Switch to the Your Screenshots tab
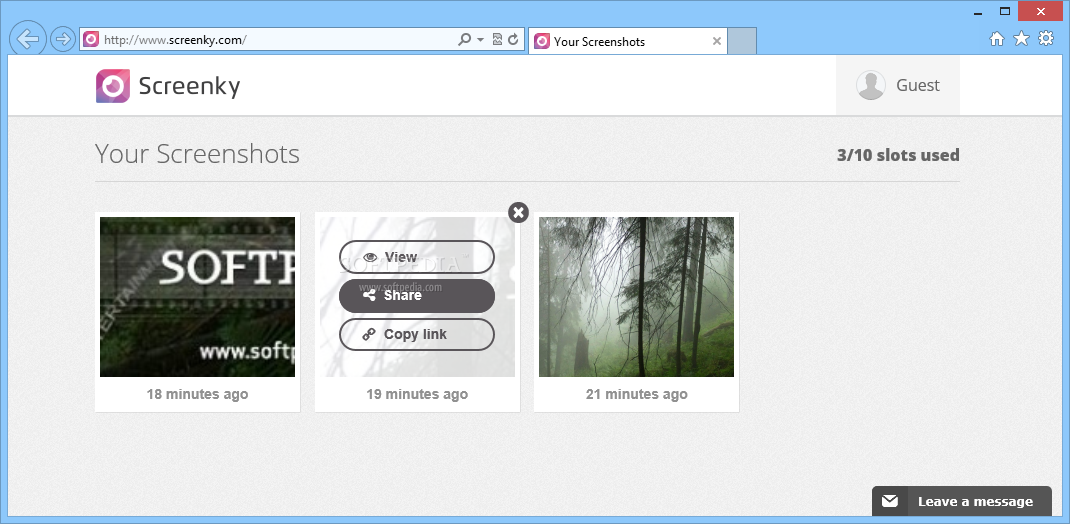 point(628,41)
